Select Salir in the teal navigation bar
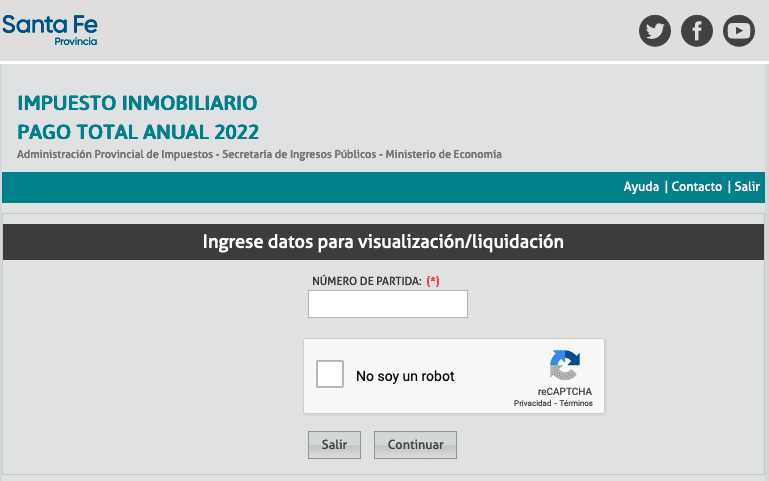Viewport: 769px width, 481px height. click(747, 187)
